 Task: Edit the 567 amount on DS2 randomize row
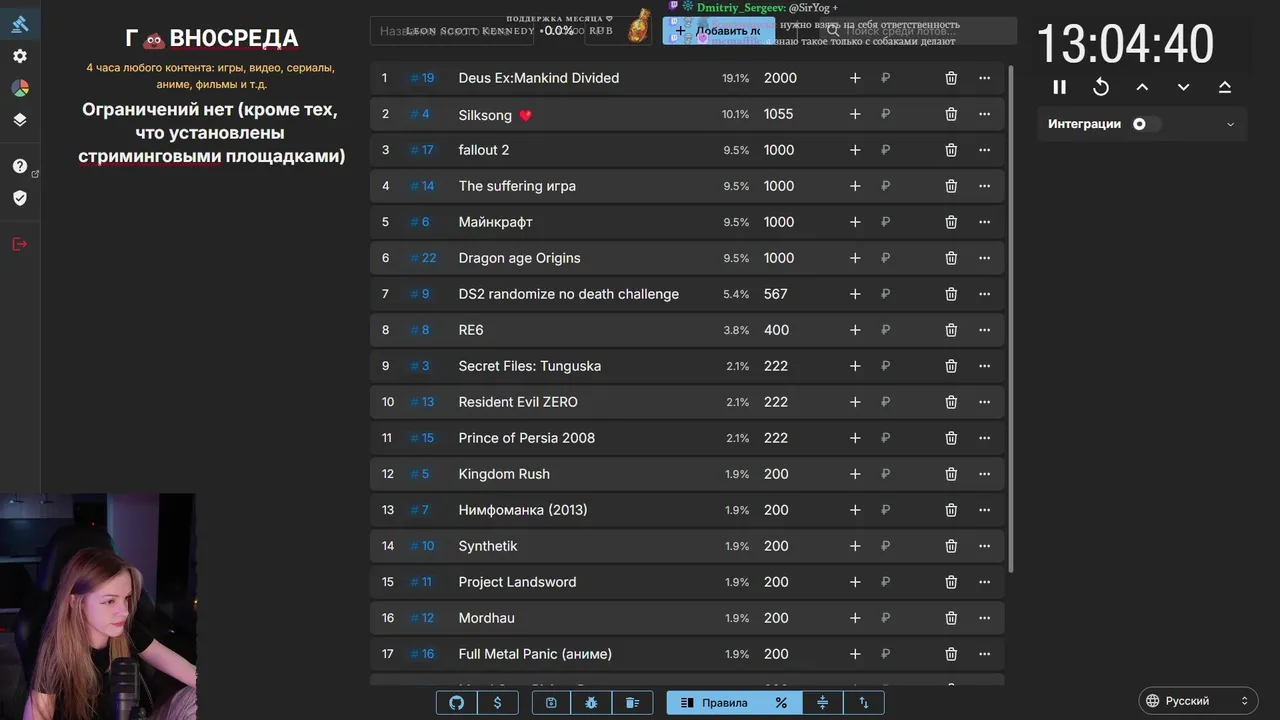click(776, 294)
